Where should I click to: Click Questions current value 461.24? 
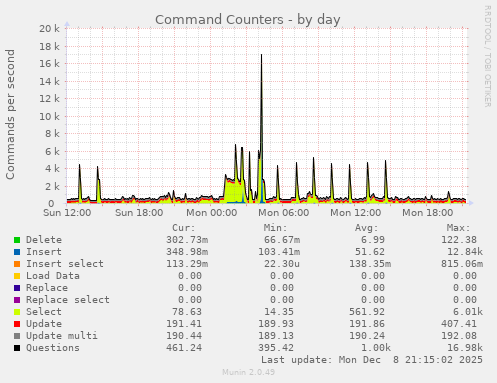click(184, 348)
